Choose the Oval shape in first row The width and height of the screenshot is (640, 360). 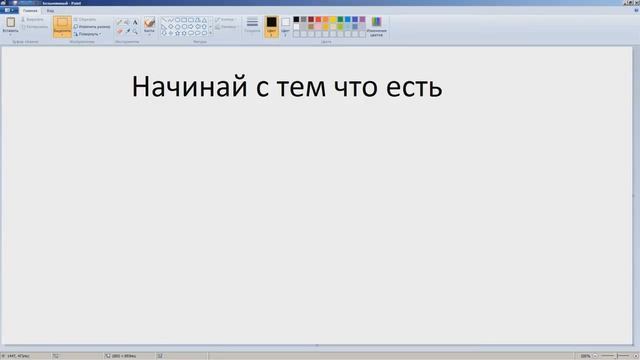click(178, 20)
